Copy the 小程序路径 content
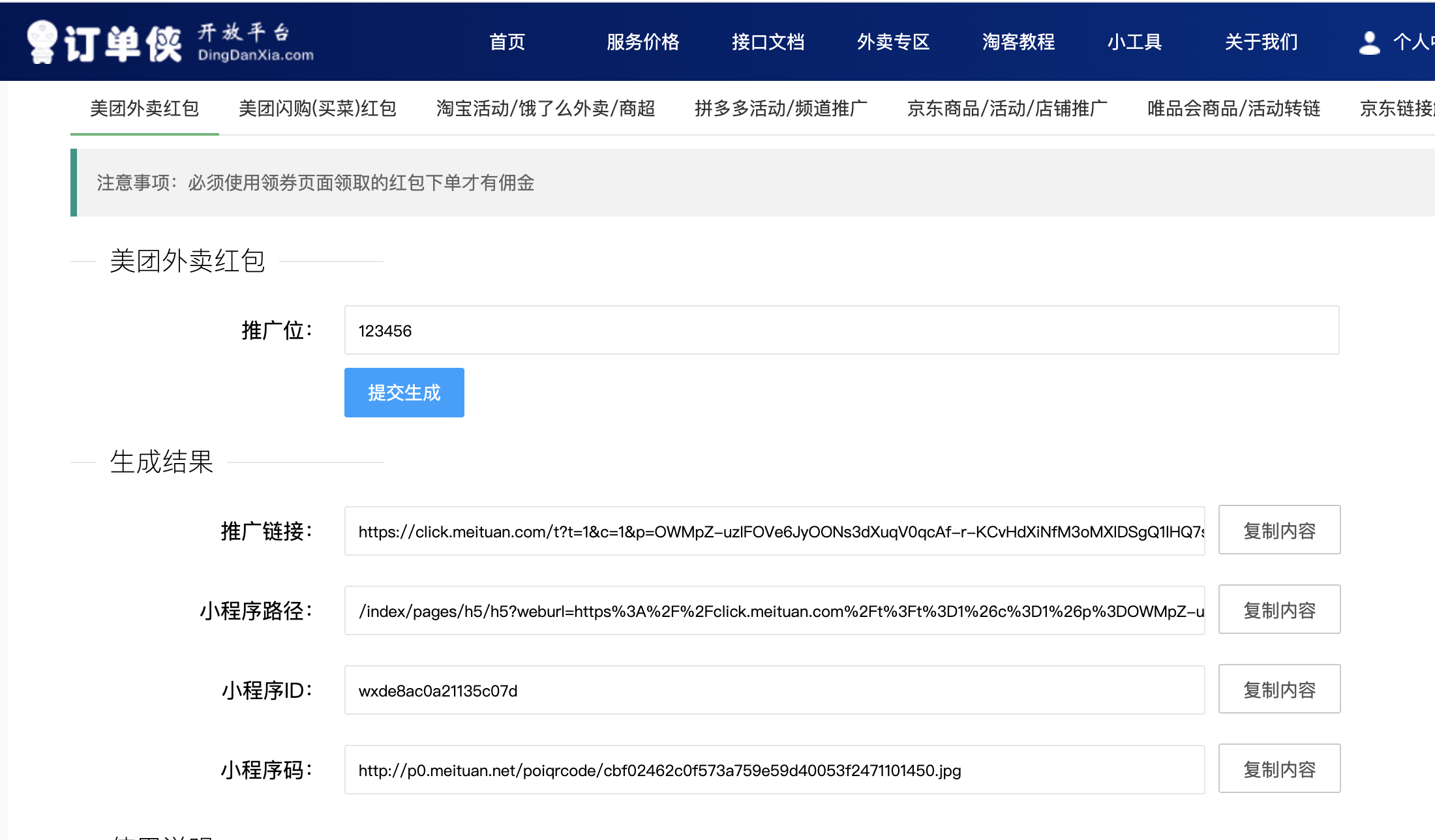 point(1279,610)
